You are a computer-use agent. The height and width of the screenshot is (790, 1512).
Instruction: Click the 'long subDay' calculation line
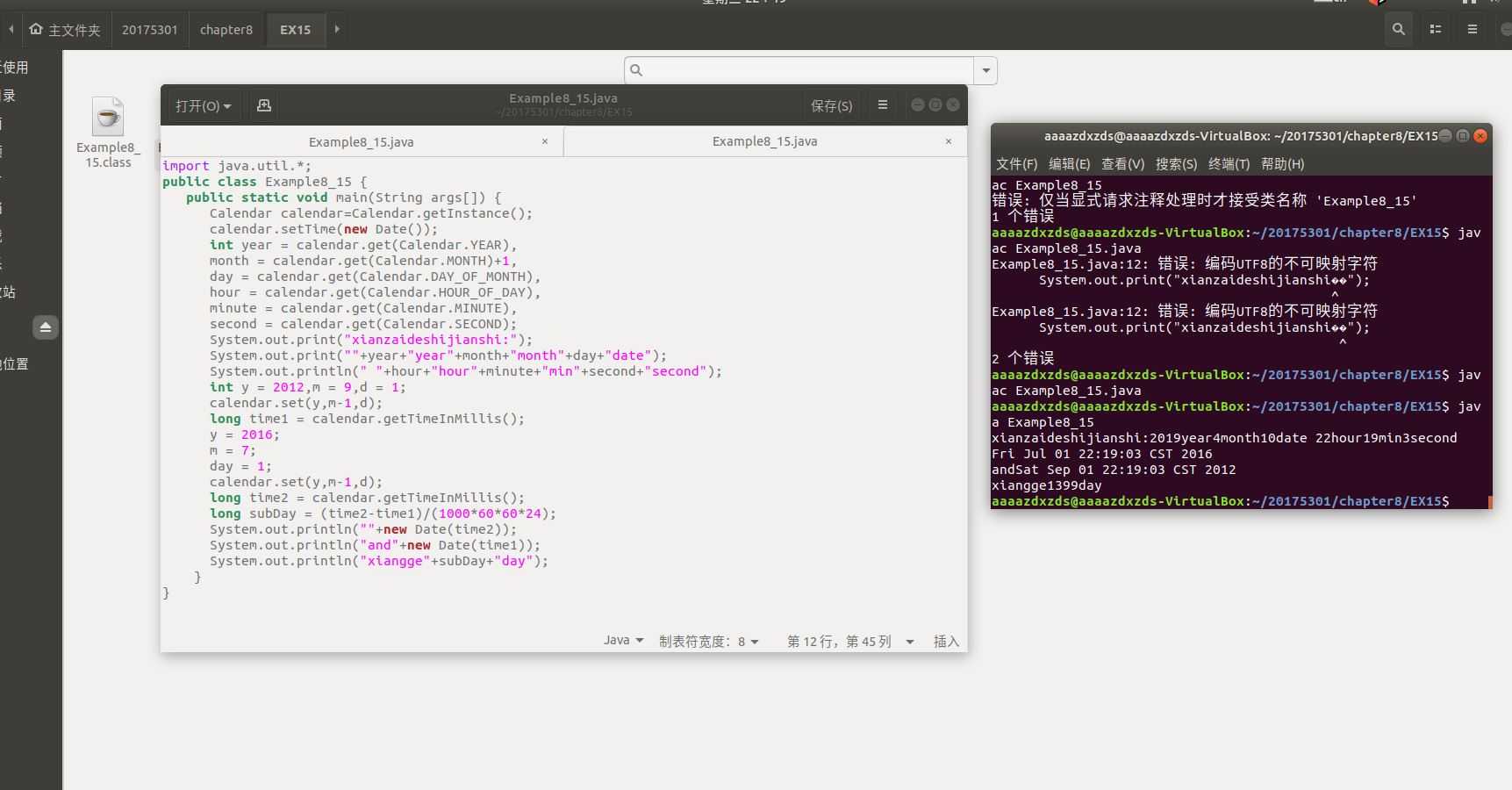[383, 513]
